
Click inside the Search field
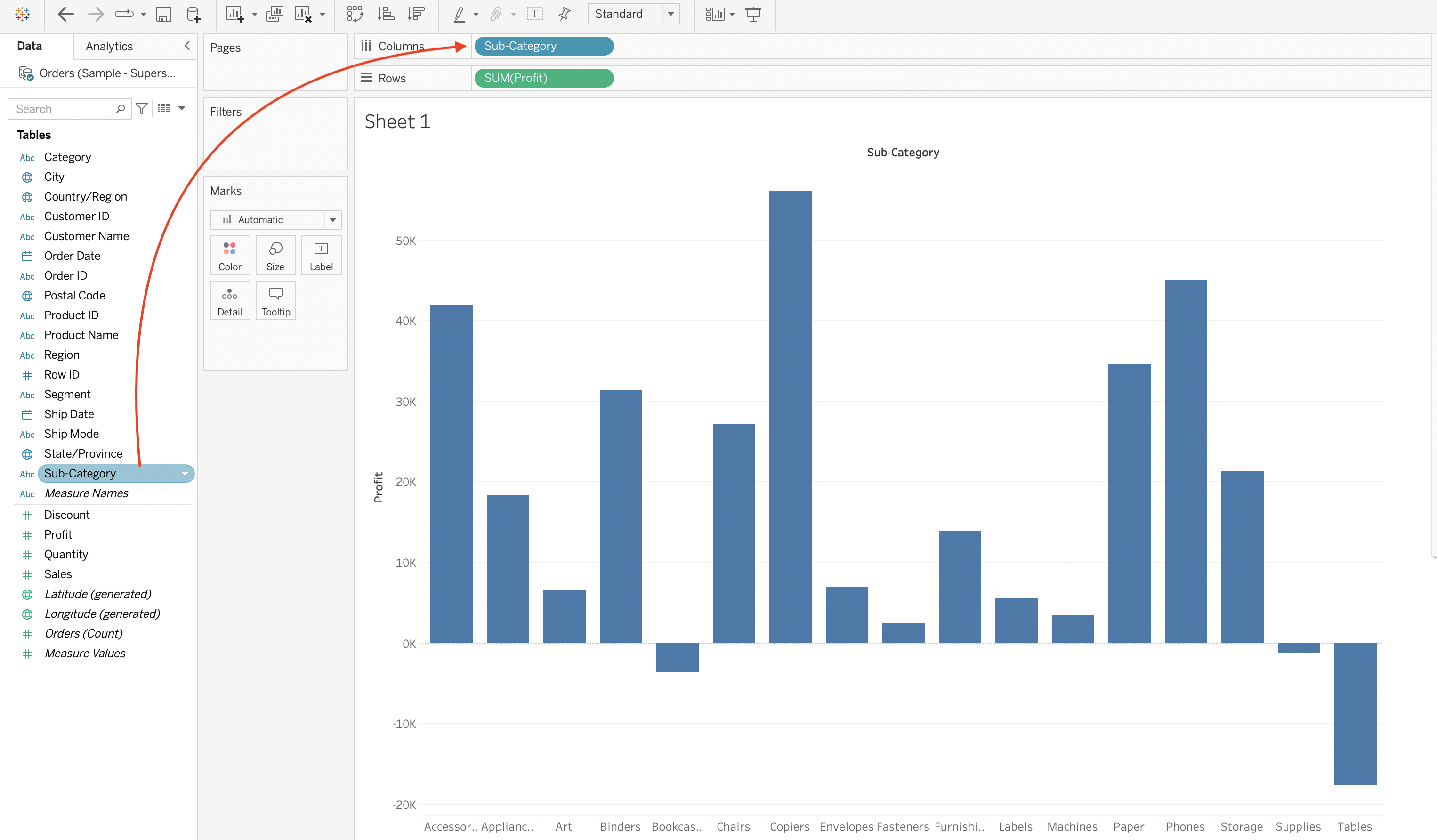pos(63,108)
